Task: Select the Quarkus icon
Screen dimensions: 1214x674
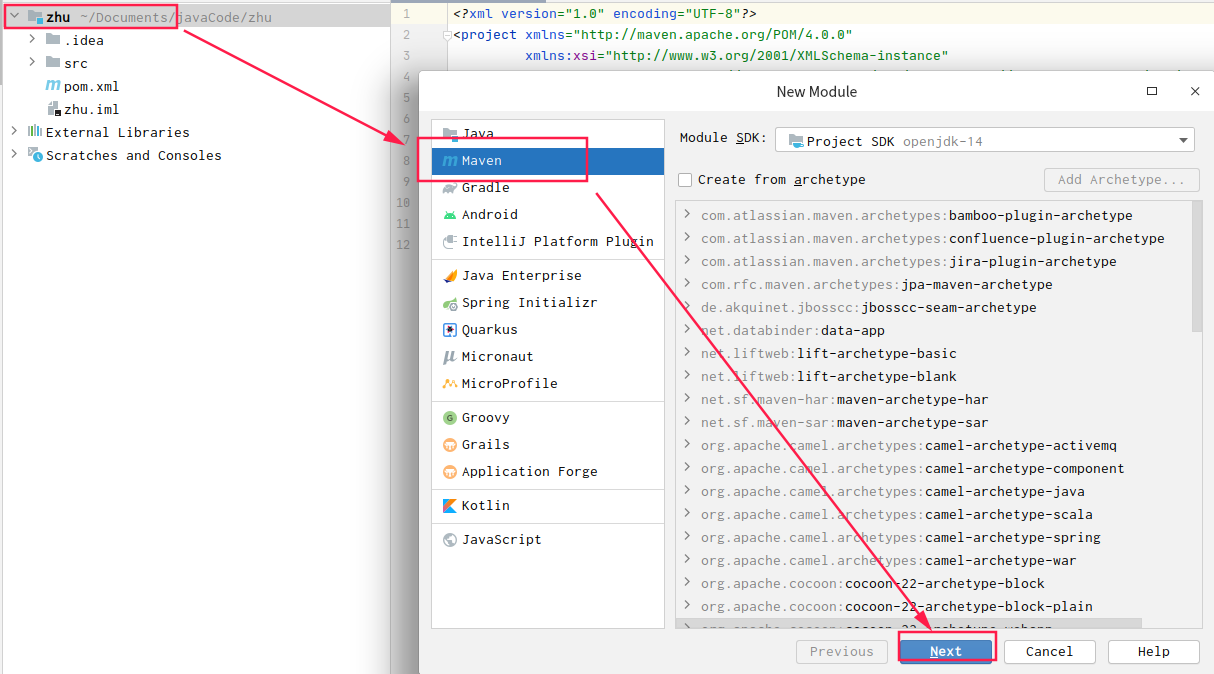Action: click(x=450, y=330)
